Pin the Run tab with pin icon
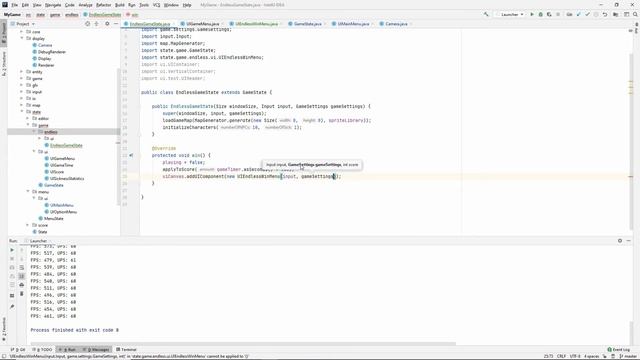The width and height of the screenshot is (640, 360). (x=12, y=306)
